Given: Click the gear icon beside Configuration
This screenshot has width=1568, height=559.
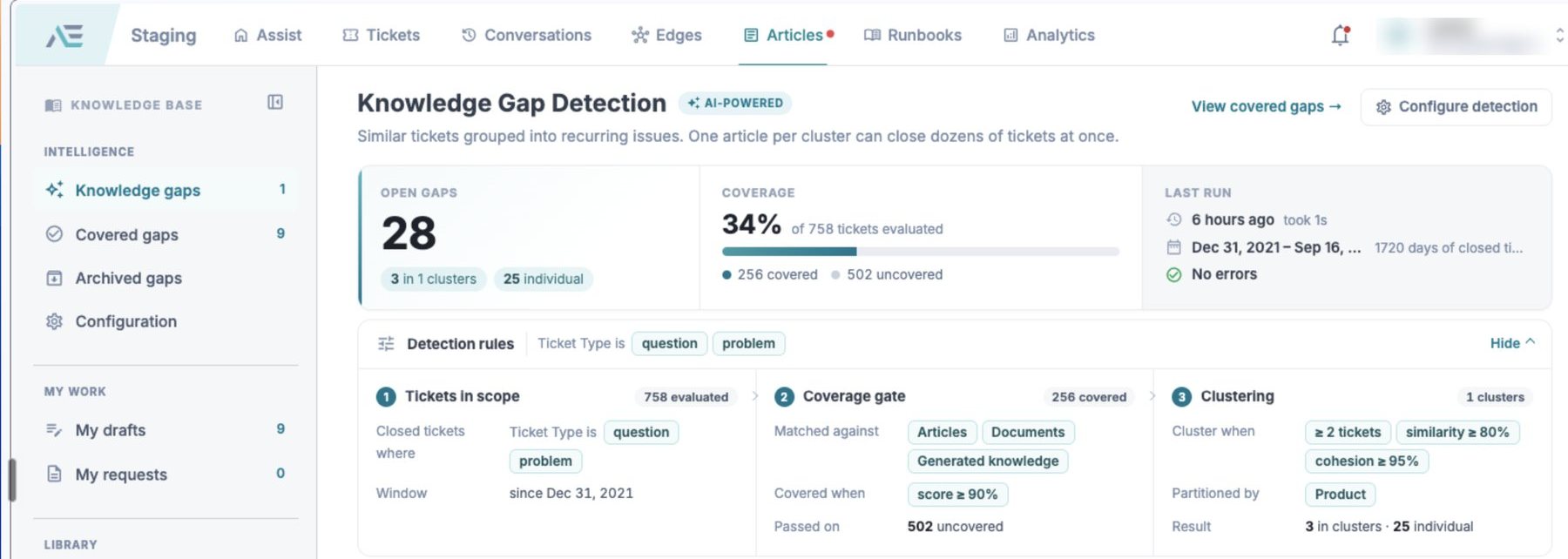Looking at the screenshot, I should click(54, 321).
